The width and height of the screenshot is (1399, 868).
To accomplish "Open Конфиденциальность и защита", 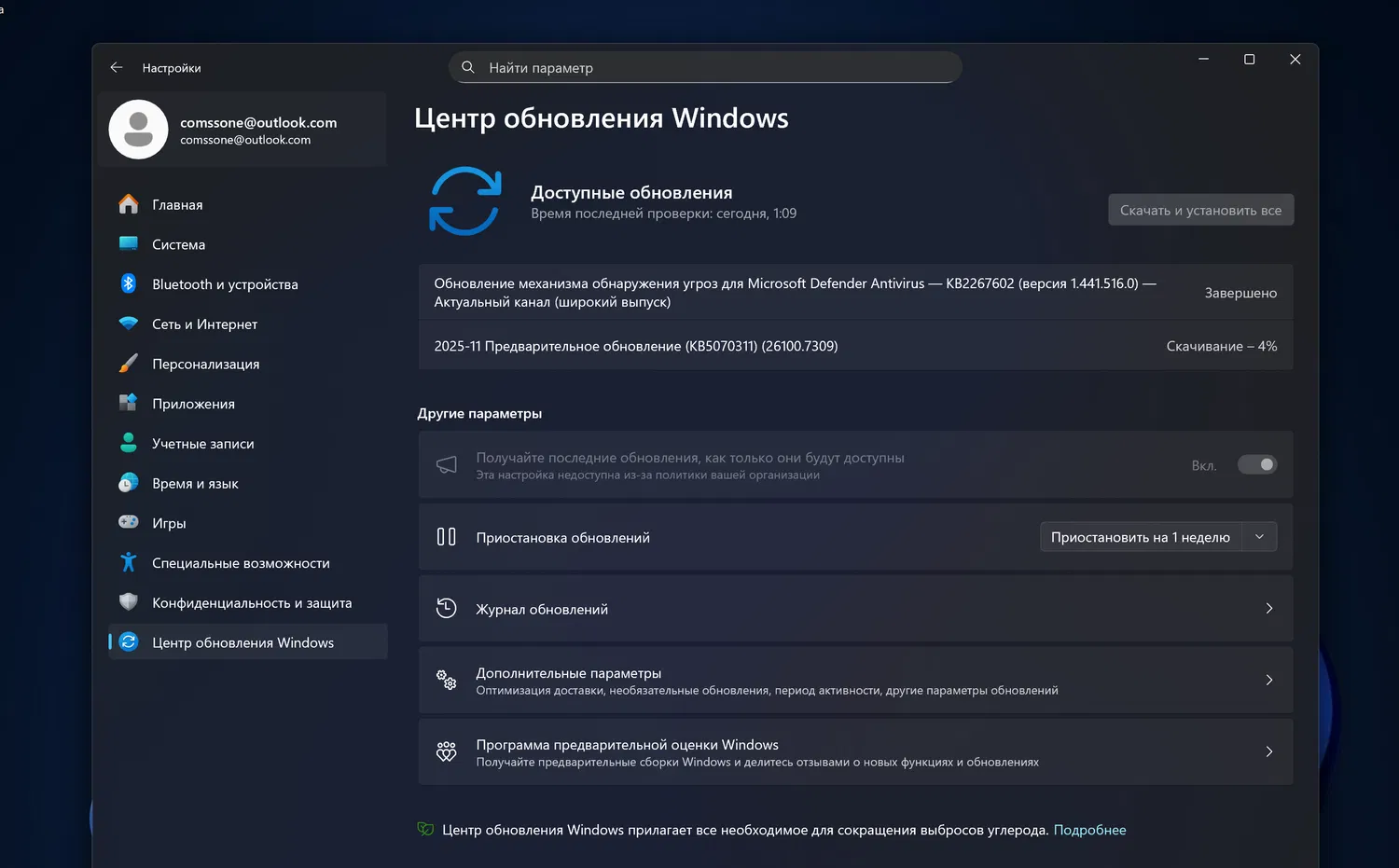I will (x=247, y=603).
